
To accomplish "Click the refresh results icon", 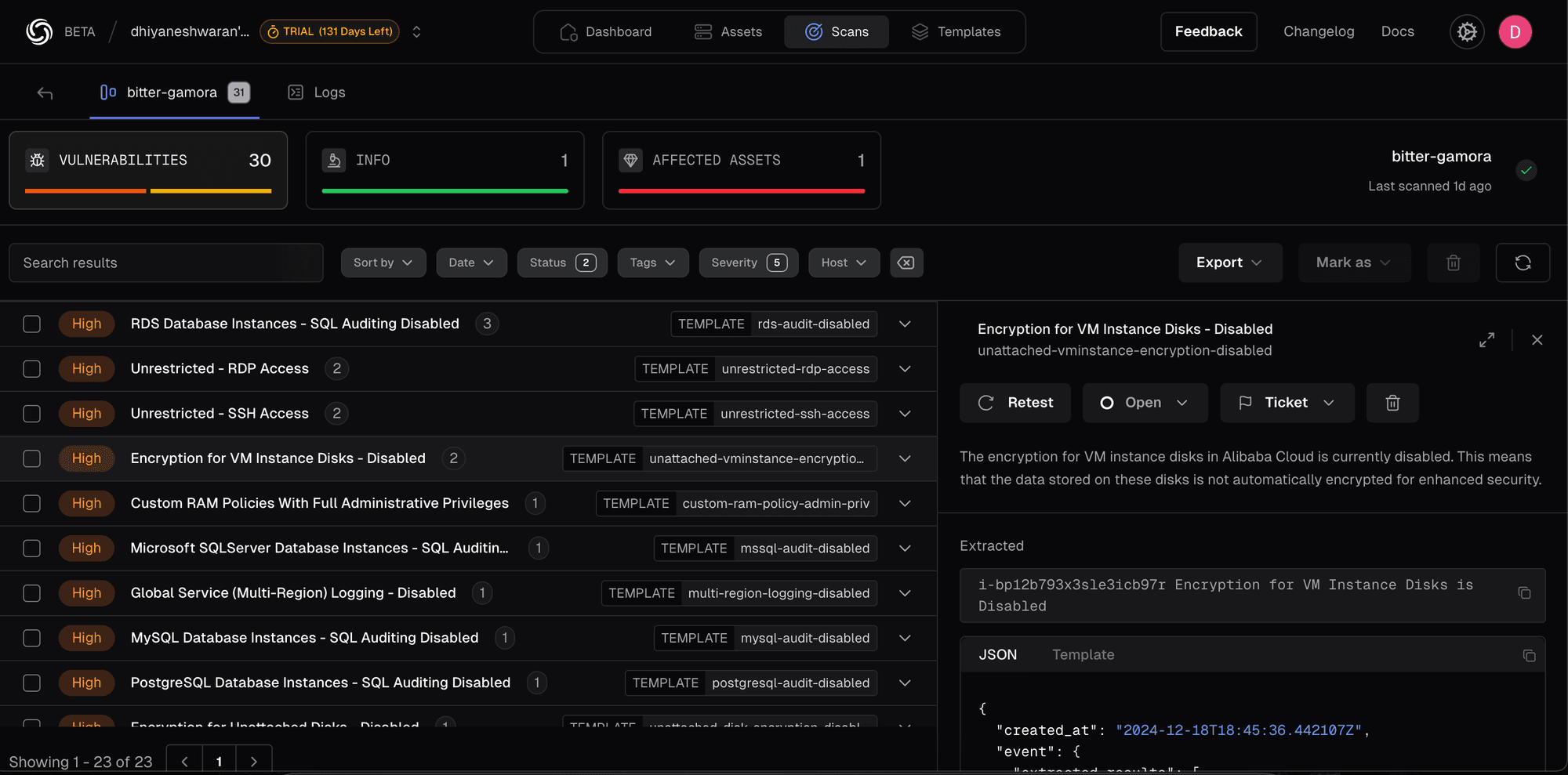I will [1522, 263].
